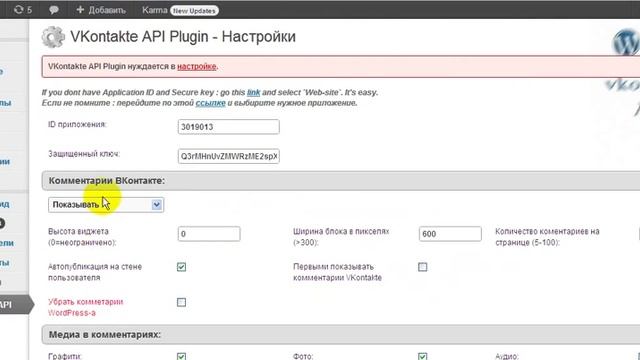This screenshot has height=360, width=640.
Task: Focus the Высота виджета field with 0
Action: coord(209,234)
